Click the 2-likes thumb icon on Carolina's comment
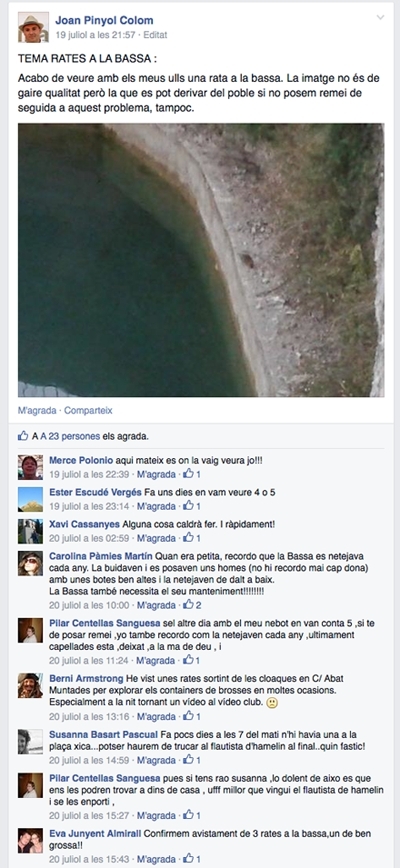The height and width of the screenshot is (868, 400). [189, 605]
